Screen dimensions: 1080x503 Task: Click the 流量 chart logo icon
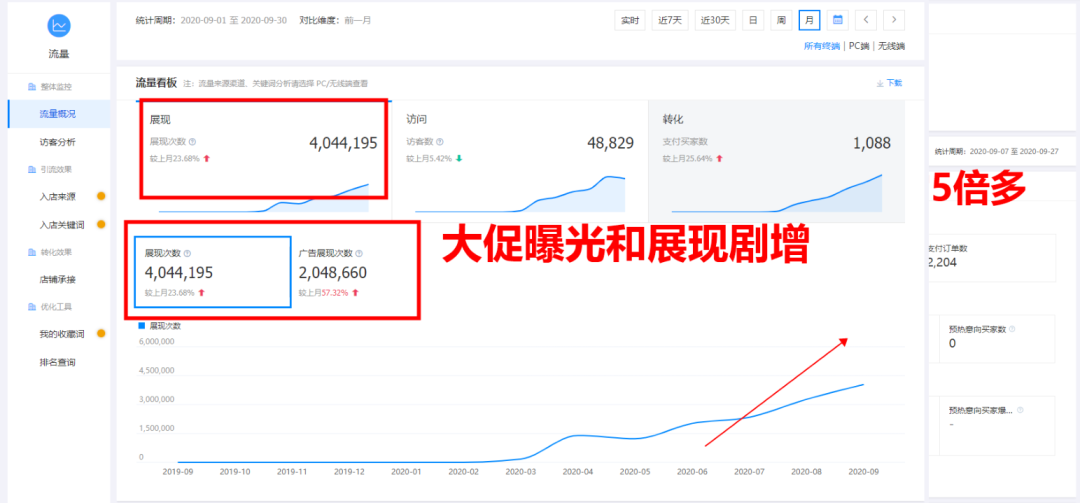59,26
